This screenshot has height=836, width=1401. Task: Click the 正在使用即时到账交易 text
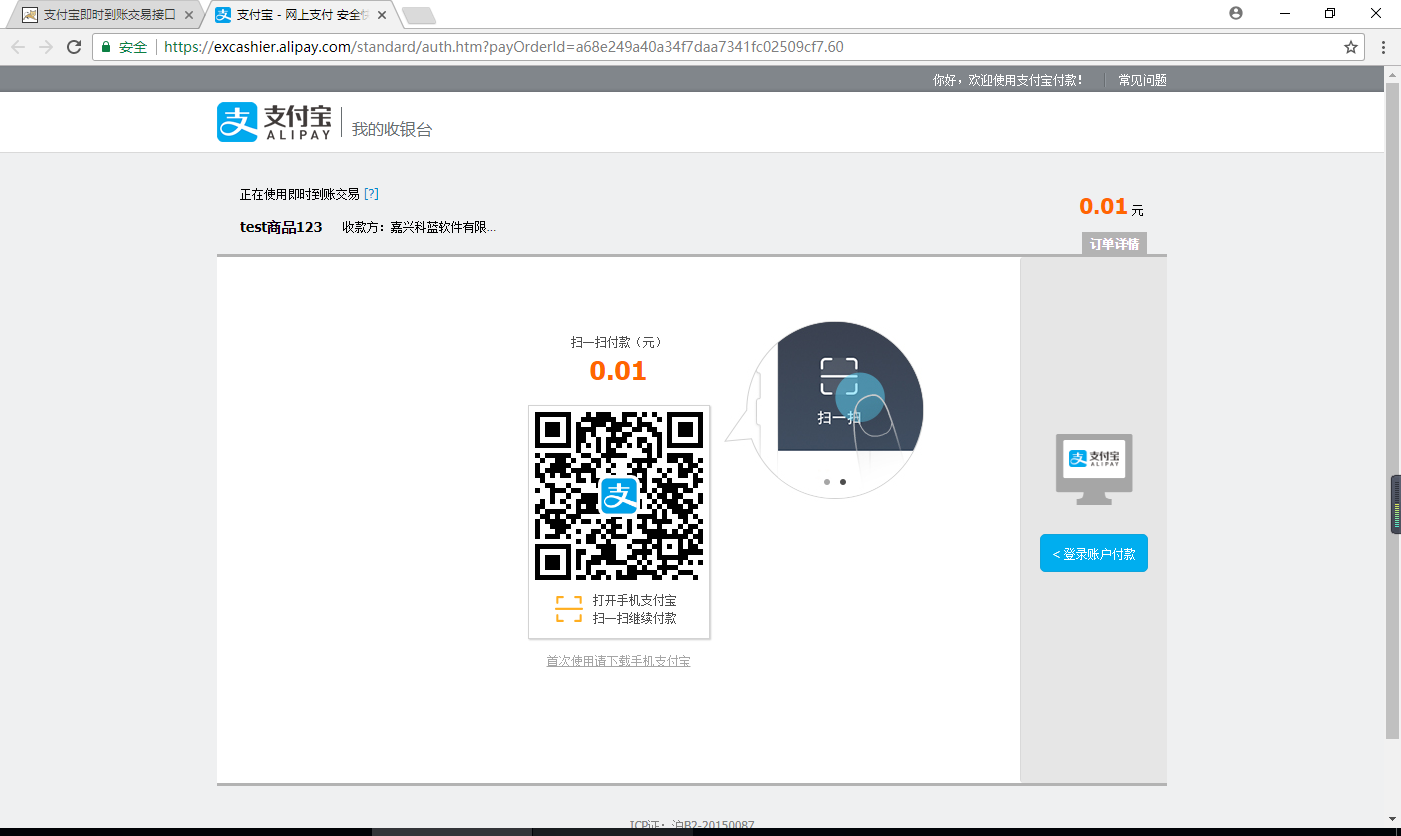point(300,194)
